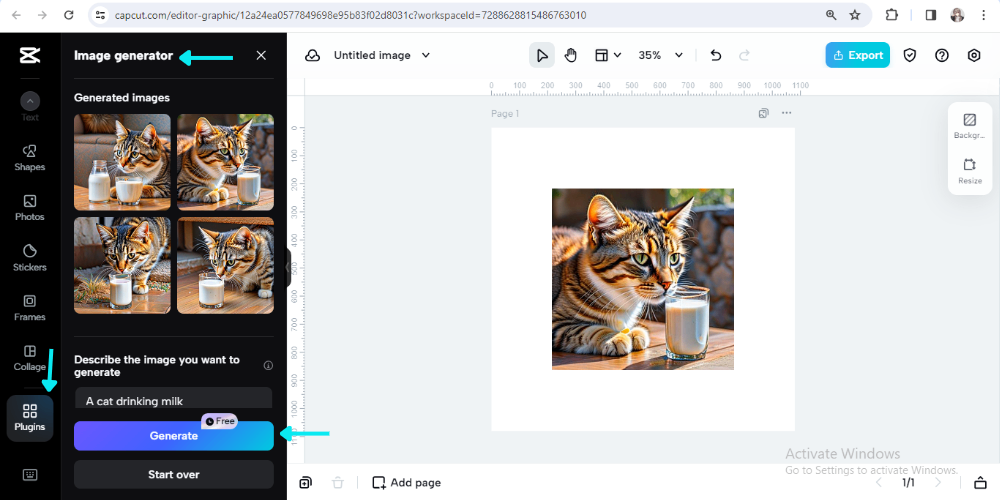This screenshot has height=500, width=1000.
Task: Go to the next page arrow
Action: pos(938,483)
